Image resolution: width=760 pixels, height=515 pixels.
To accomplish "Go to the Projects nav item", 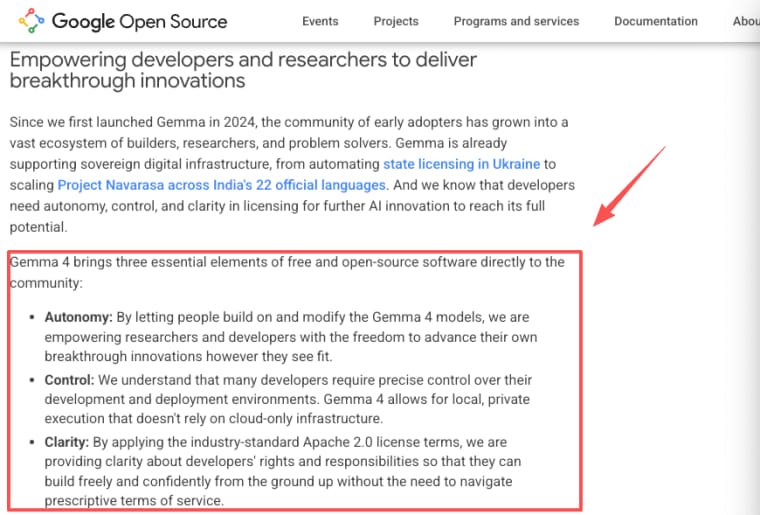I will pyautogui.click(x=396, y=21).
